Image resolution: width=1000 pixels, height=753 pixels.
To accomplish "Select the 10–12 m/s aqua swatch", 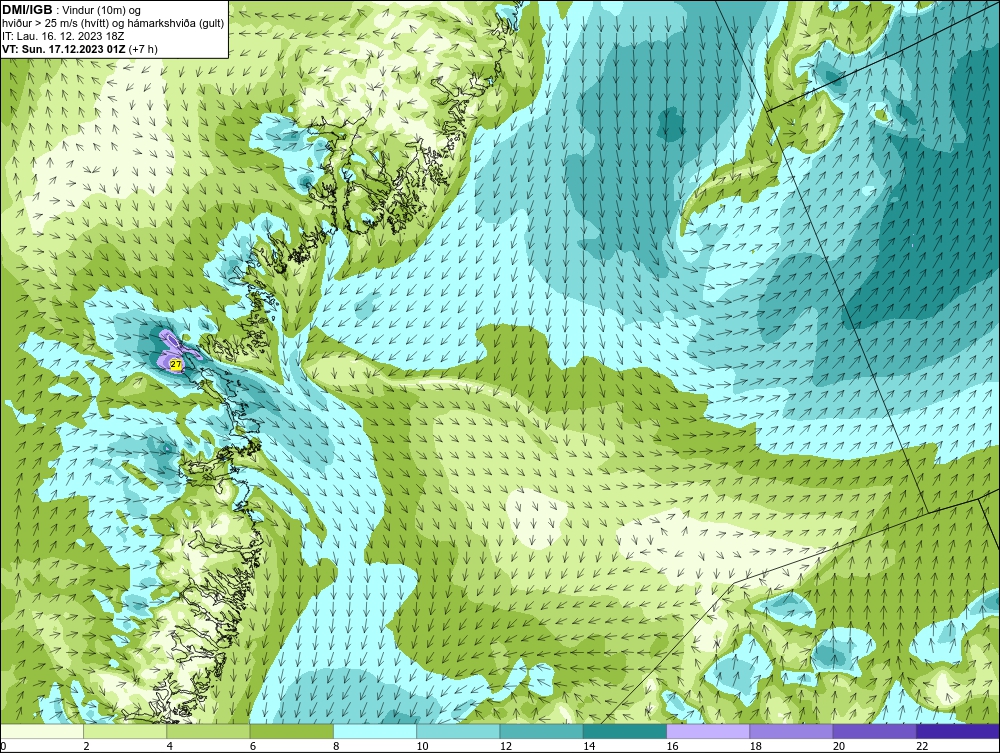I will point(459,731).
